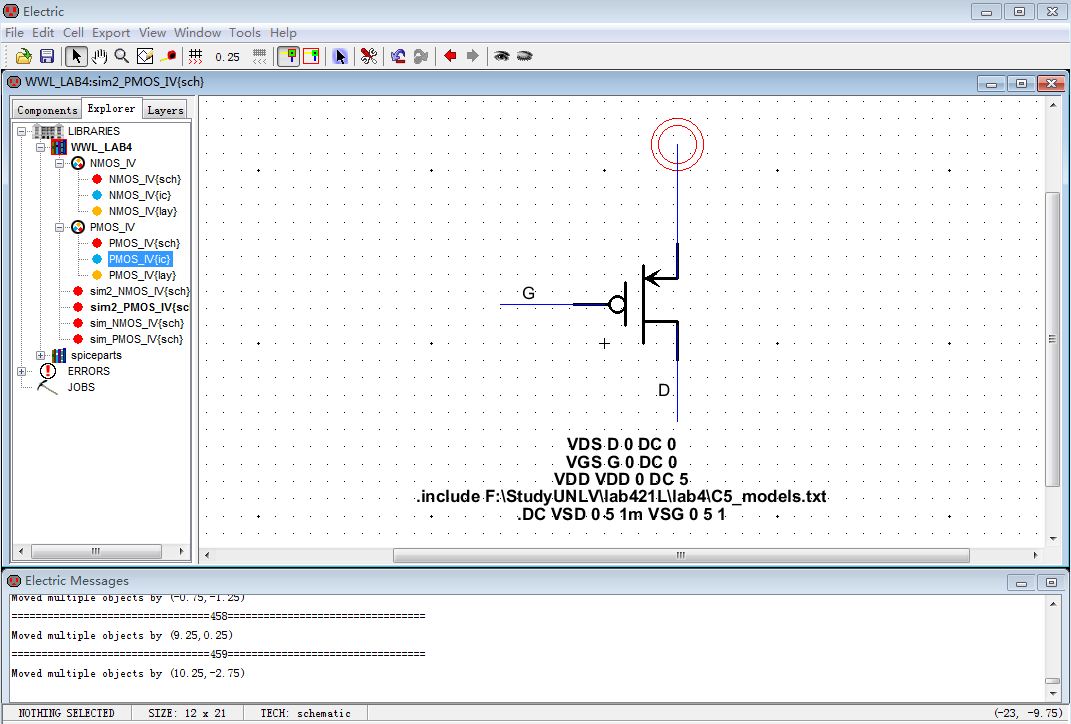
Task: Open the Tools menu
Action: (x=245, y=33)
